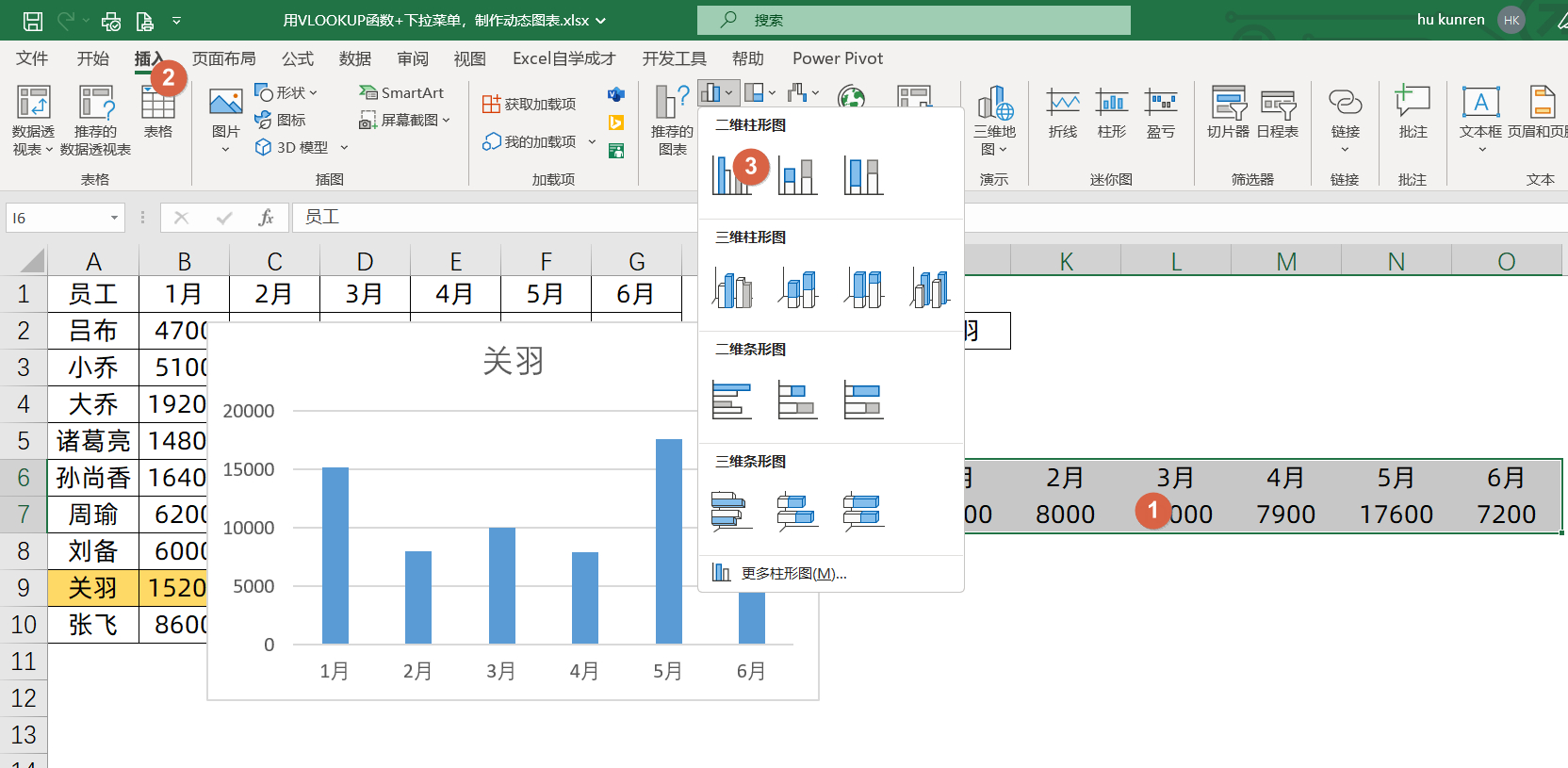Screen dimensions: 1568x768
Task: Select cell A9 containing 关羽
Action: coord(93,588)
